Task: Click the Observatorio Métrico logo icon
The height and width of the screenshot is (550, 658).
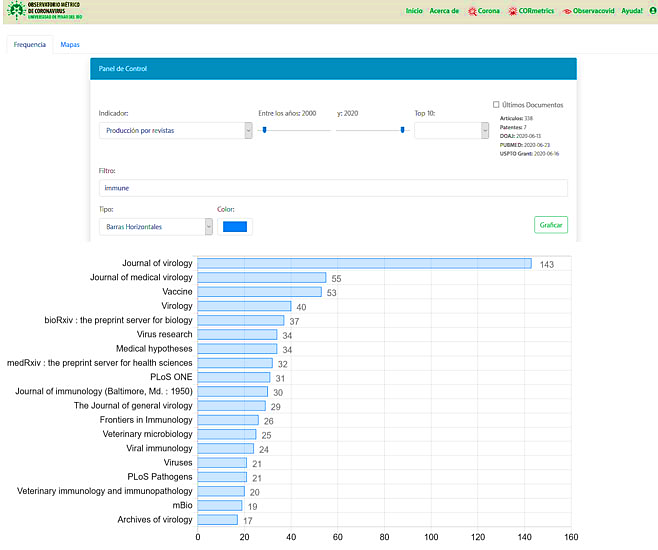Action: point(14,11)
